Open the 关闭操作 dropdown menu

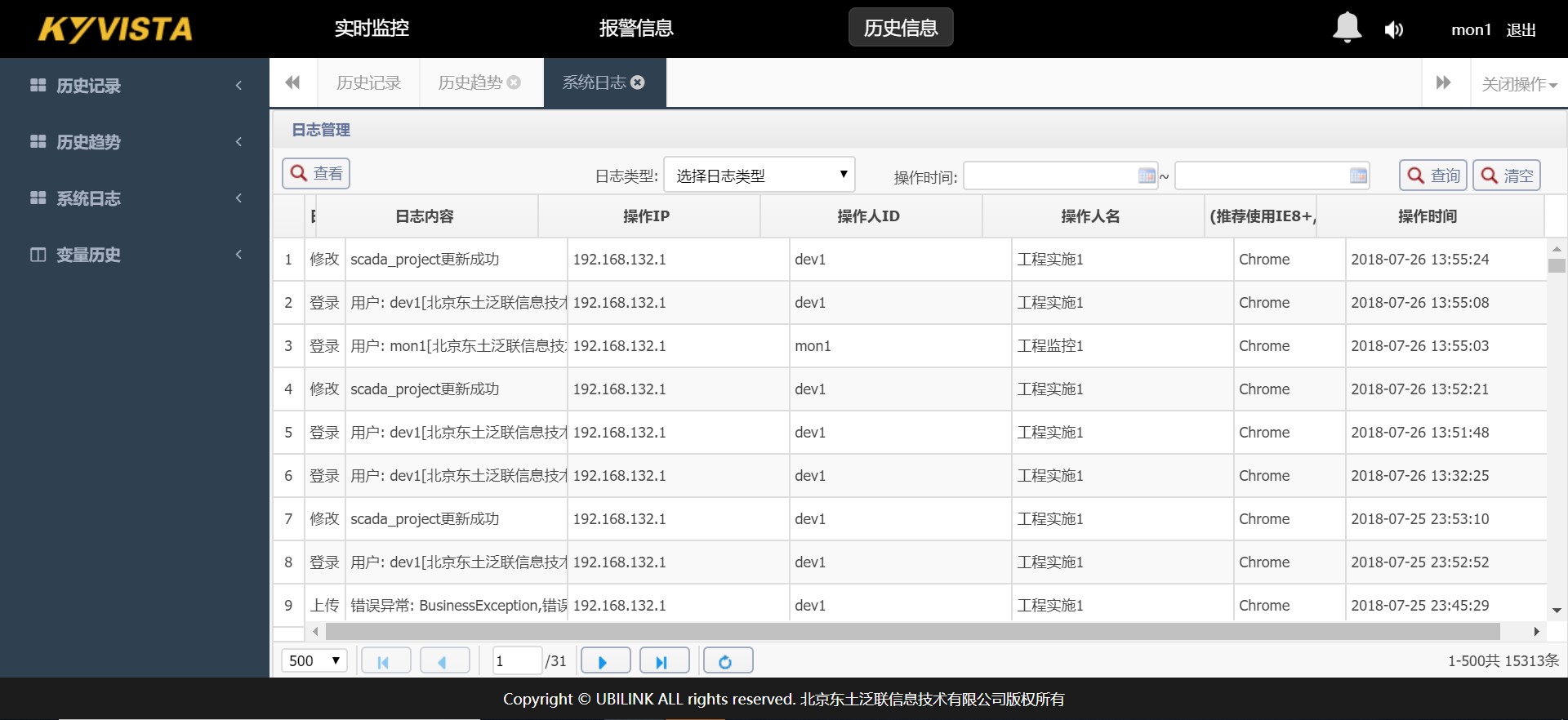tap(1519, 84)
